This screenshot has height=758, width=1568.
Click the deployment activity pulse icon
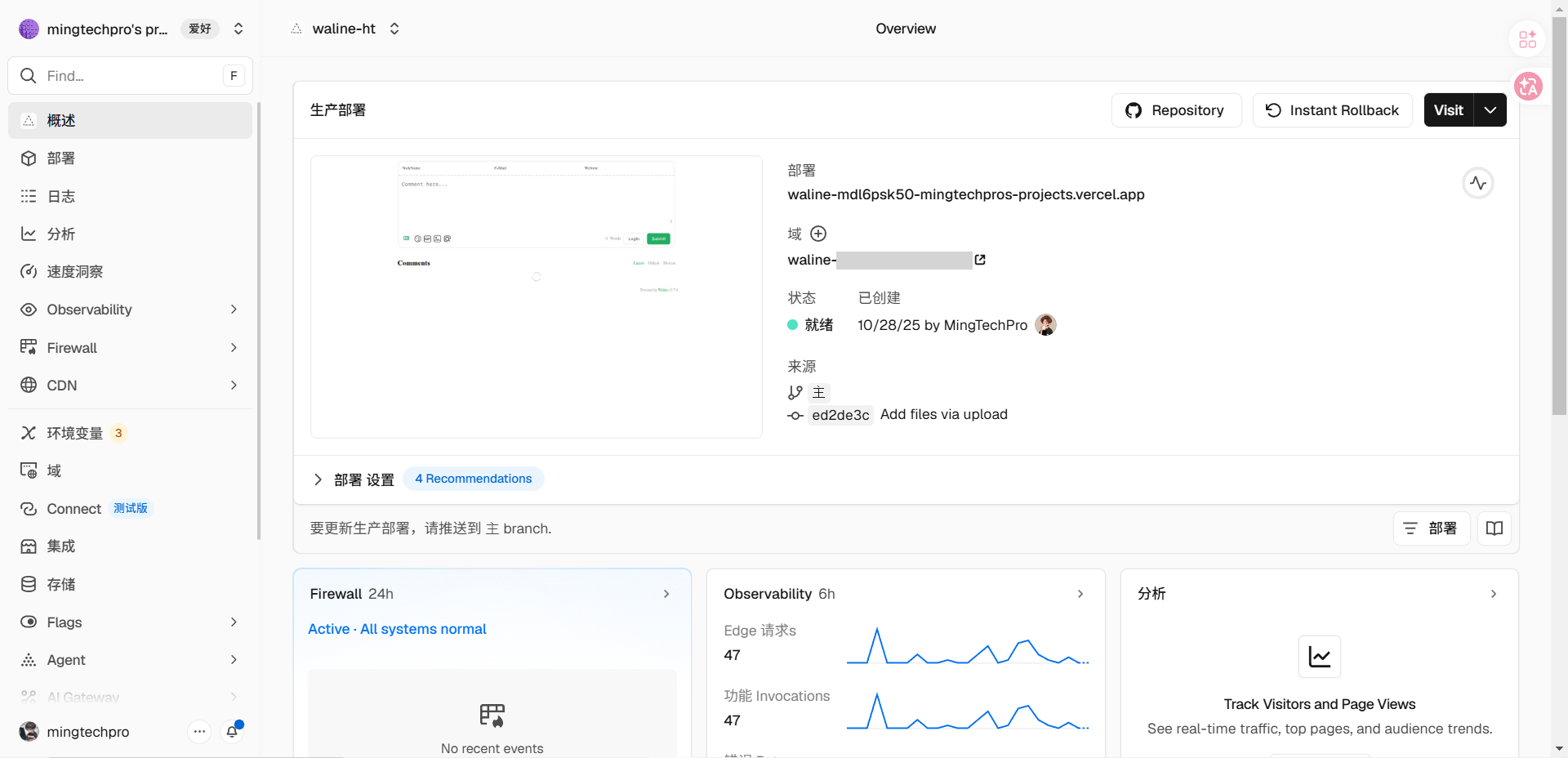(x=1478, y=183)
